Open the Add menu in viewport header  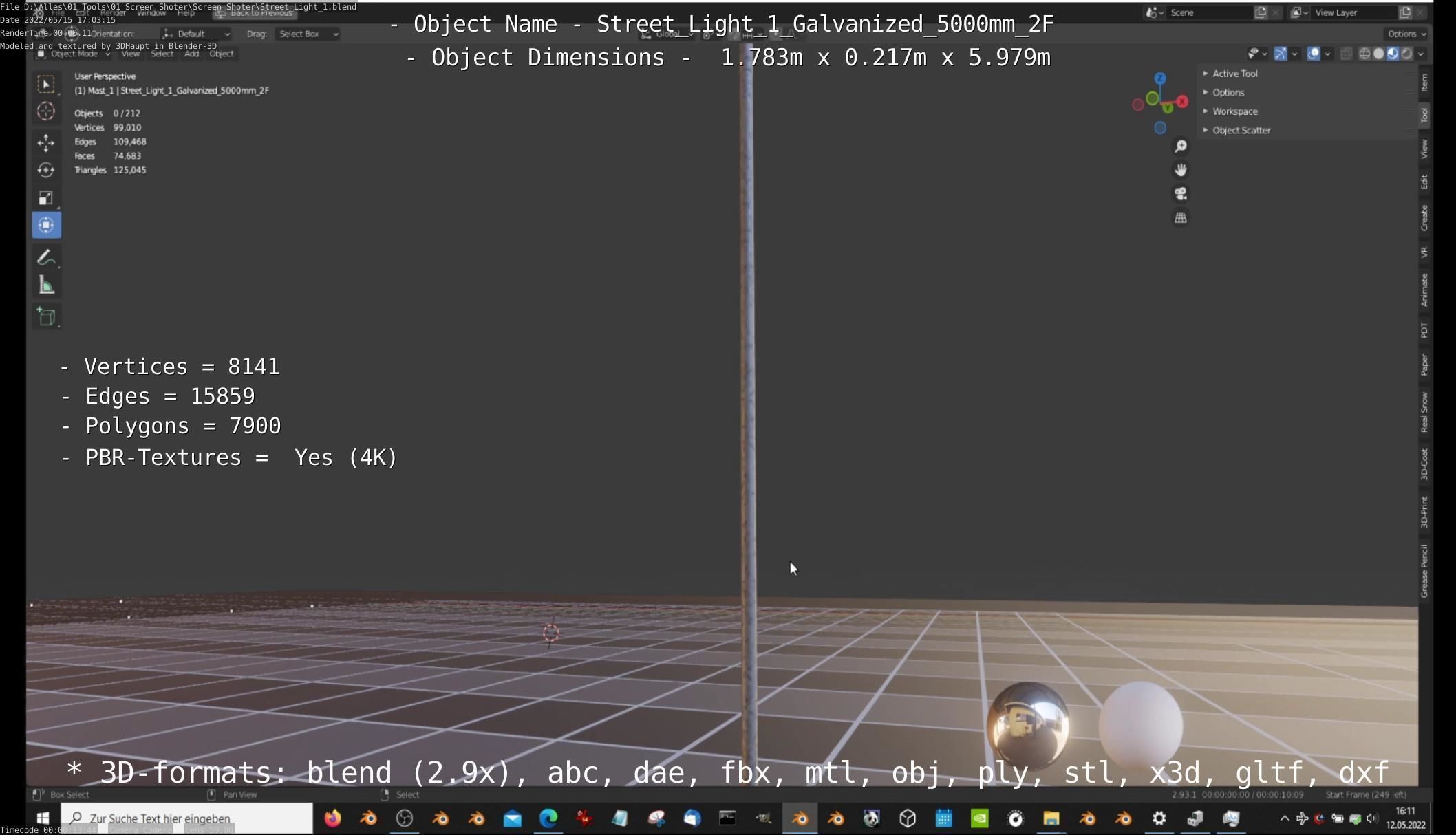[x=191, y=54]
